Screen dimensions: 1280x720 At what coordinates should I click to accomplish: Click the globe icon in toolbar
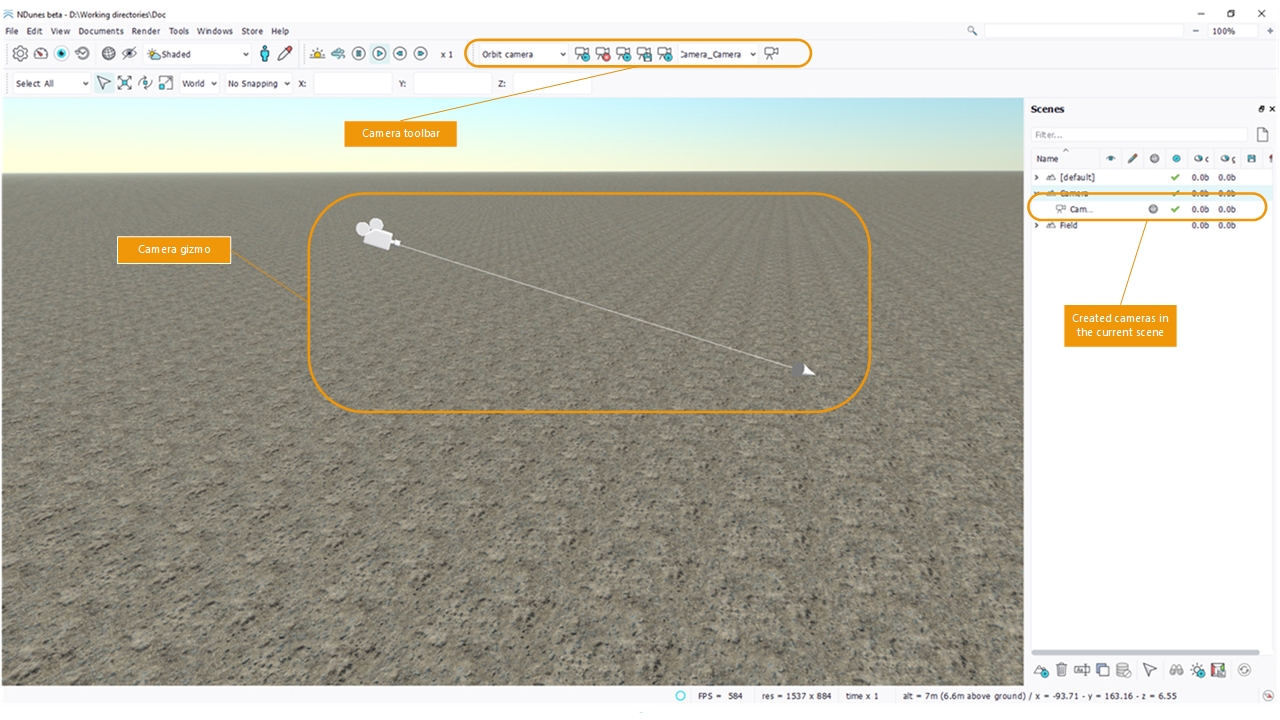coord(109,54)
